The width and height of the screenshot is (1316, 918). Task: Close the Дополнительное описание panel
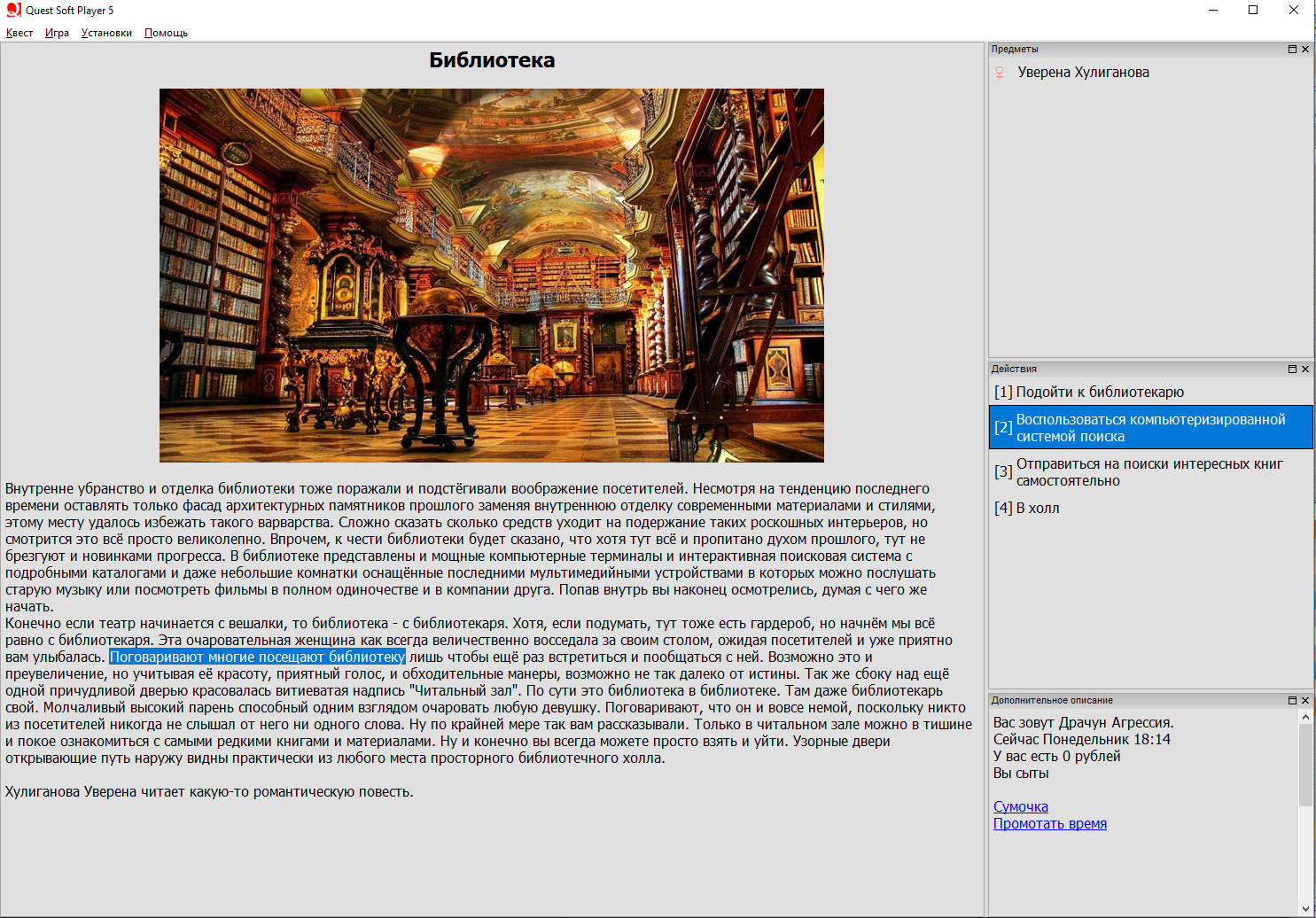(1305, 700)
